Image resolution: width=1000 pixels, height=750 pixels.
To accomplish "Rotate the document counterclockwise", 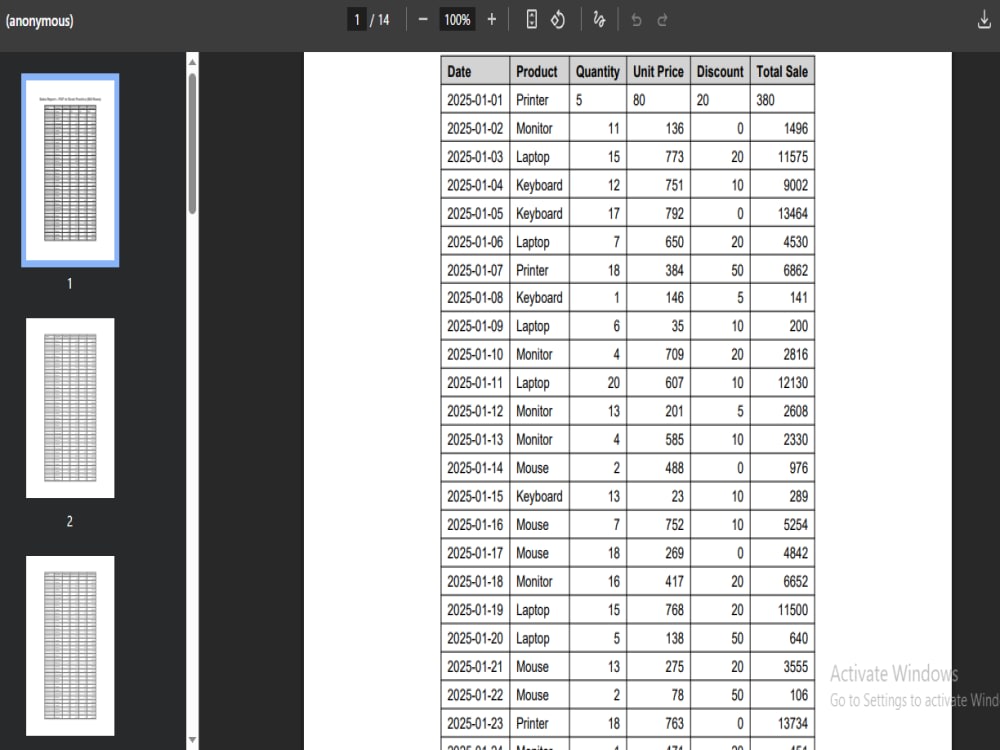I will (x=558, y=20).
